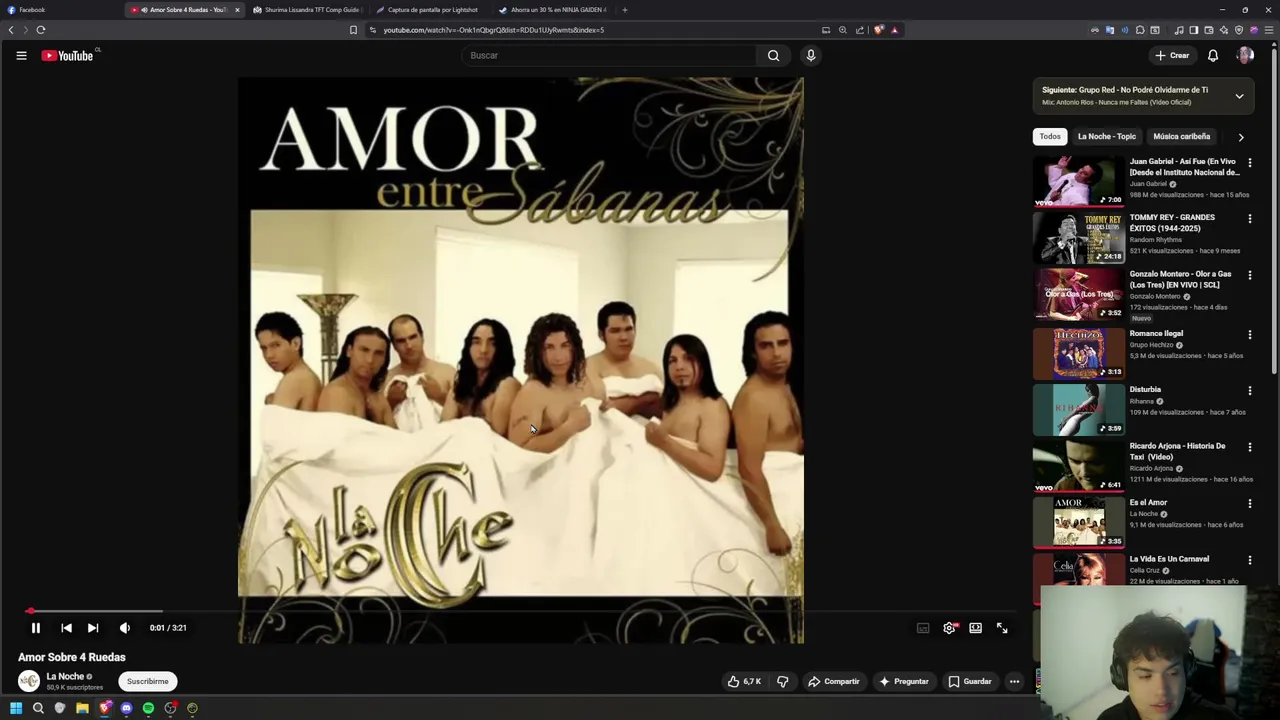Switch to theater mode
This screenshot has height=720, width=1280.
click(975, 628)
